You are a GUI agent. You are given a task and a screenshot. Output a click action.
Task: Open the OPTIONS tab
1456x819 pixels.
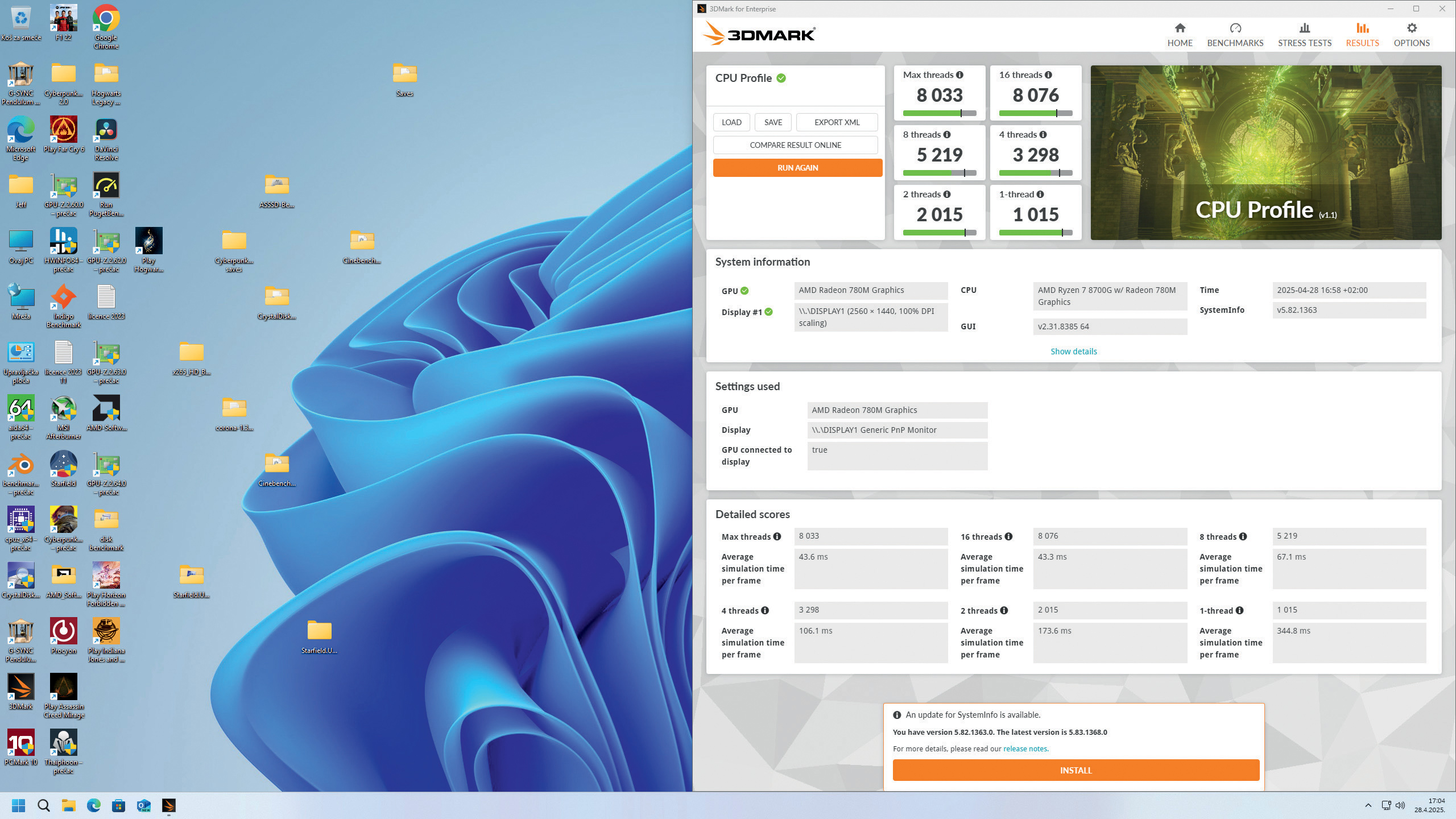click(x=1411, y=35)
